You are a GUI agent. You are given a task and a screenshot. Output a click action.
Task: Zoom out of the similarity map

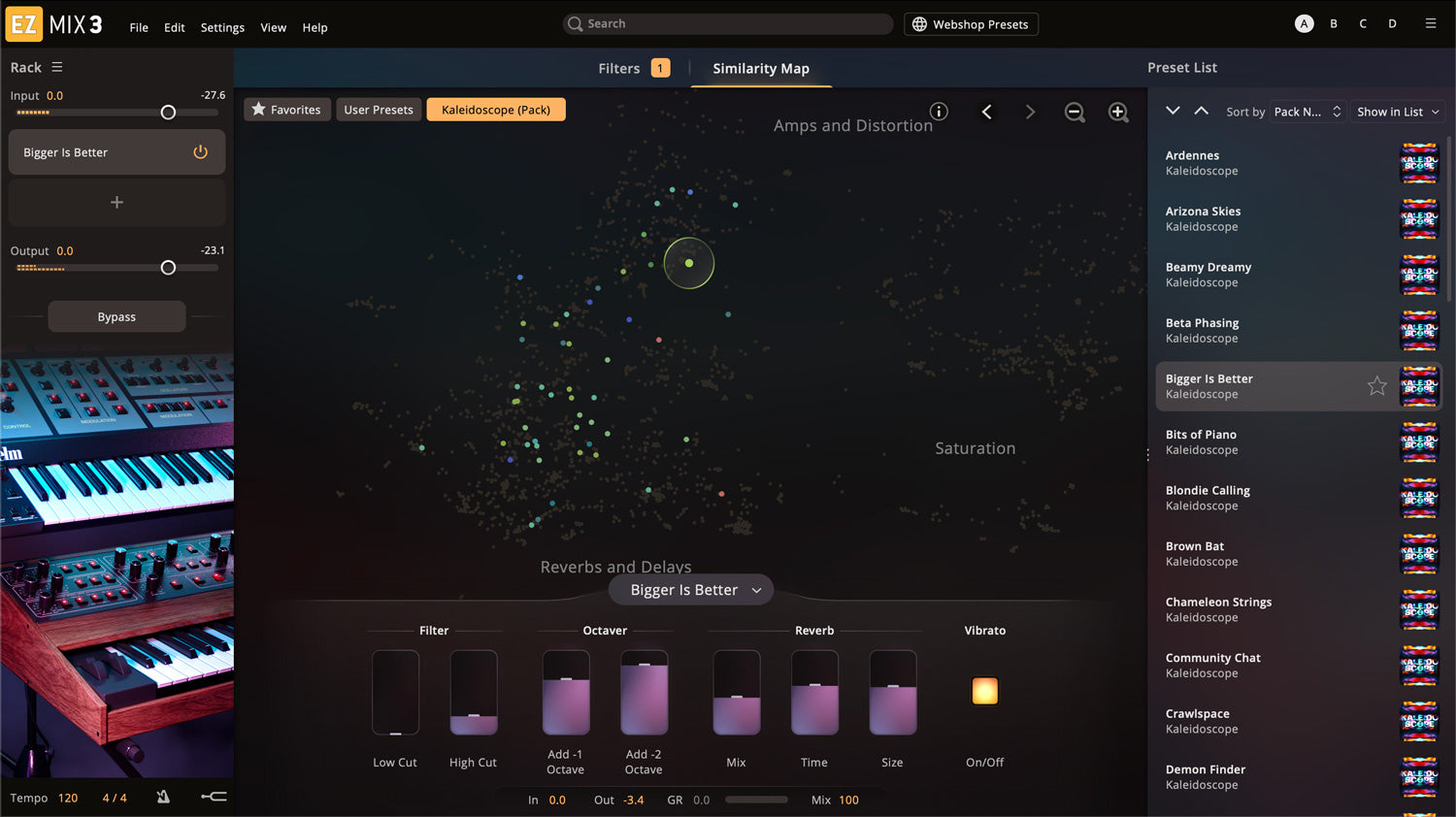(x=1075, y=112)
